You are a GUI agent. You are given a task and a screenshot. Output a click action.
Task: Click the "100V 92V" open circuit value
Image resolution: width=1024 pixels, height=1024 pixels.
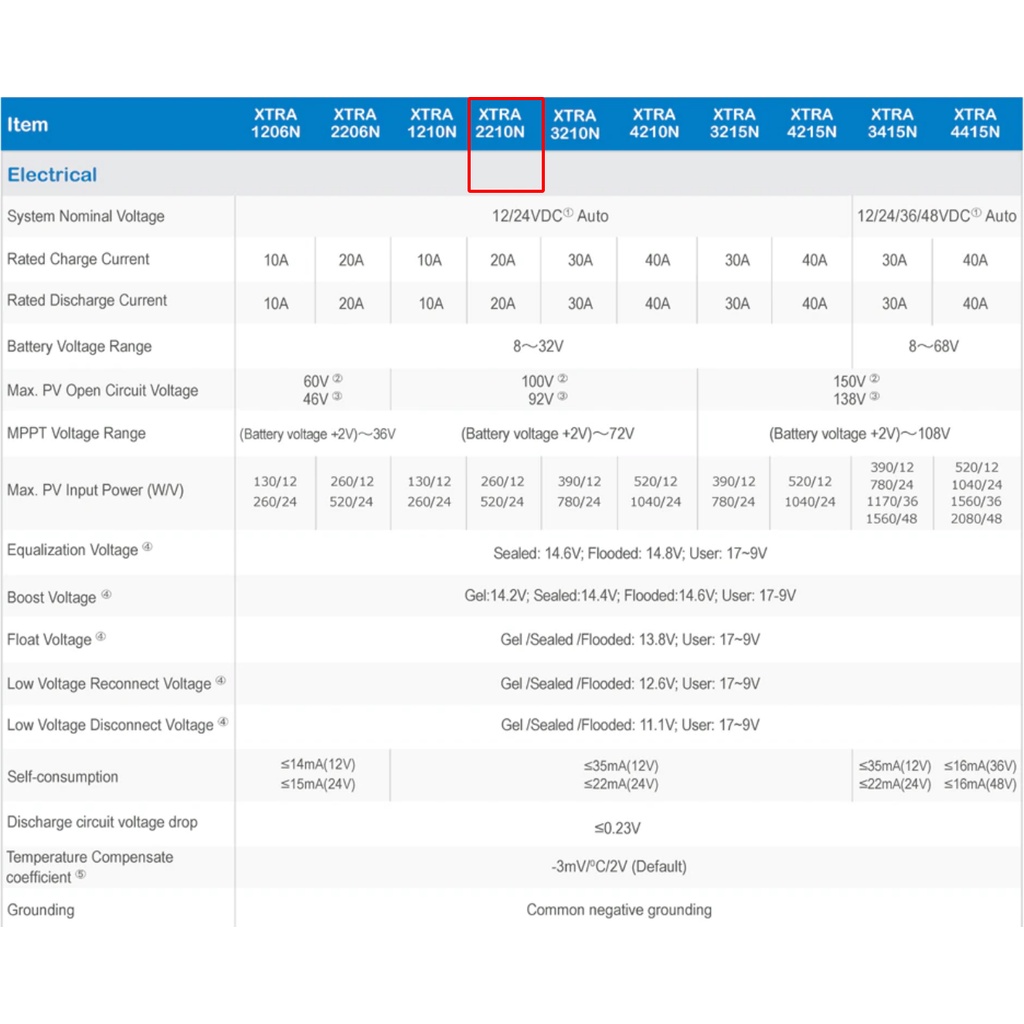coord(545,390)
